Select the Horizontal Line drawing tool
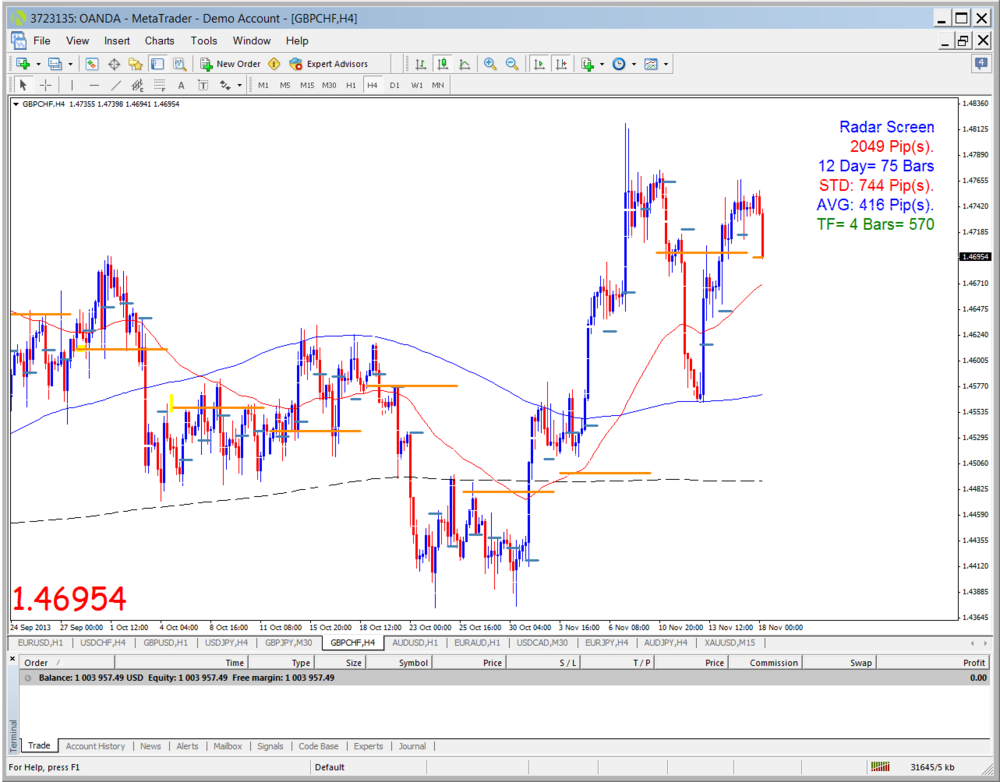1000x782 pixels. tap(94, 85)
